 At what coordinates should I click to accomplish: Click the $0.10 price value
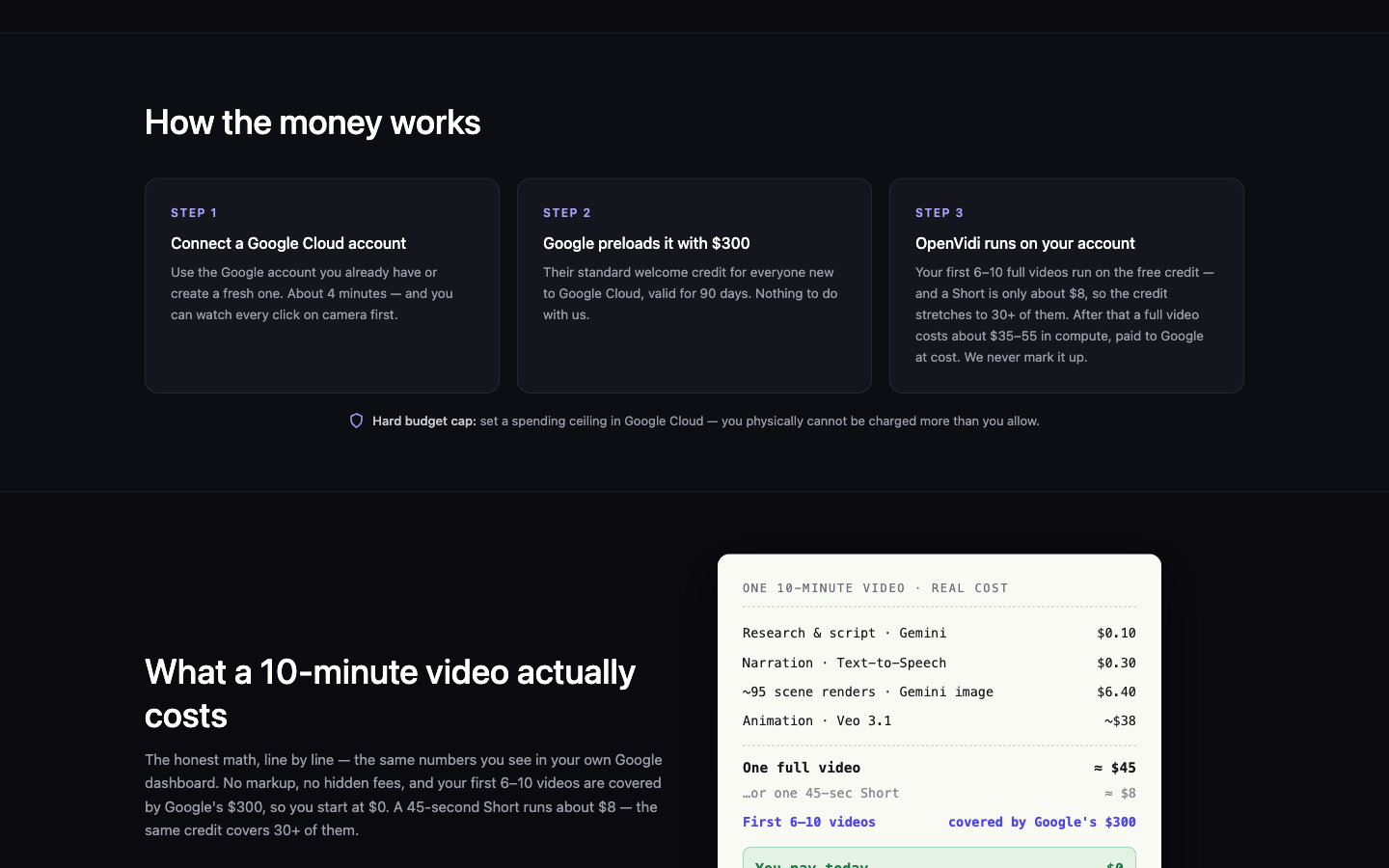click(x=1116, y=633)
